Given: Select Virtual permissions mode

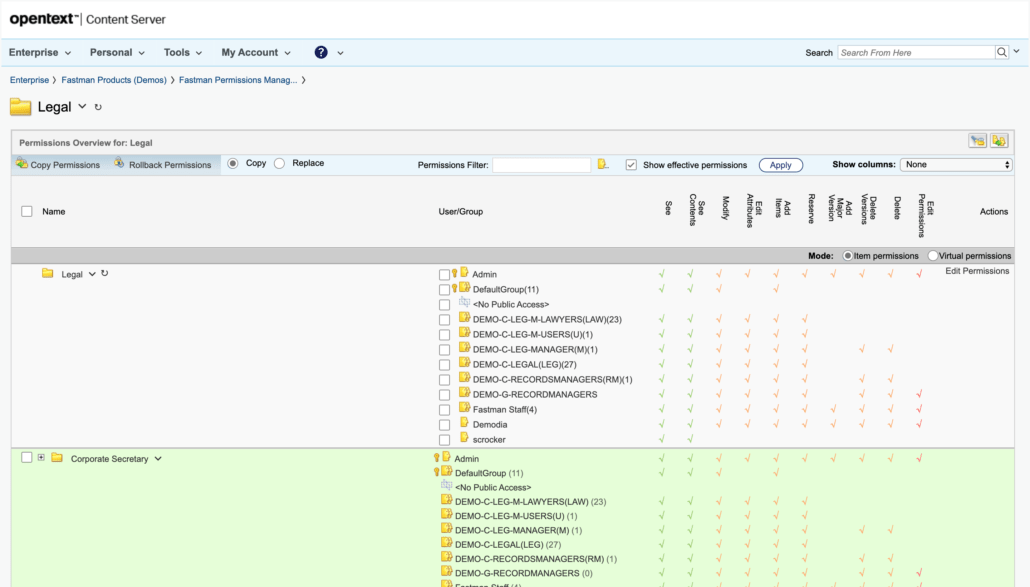Looking at the screenshot, I should point(933,256).
